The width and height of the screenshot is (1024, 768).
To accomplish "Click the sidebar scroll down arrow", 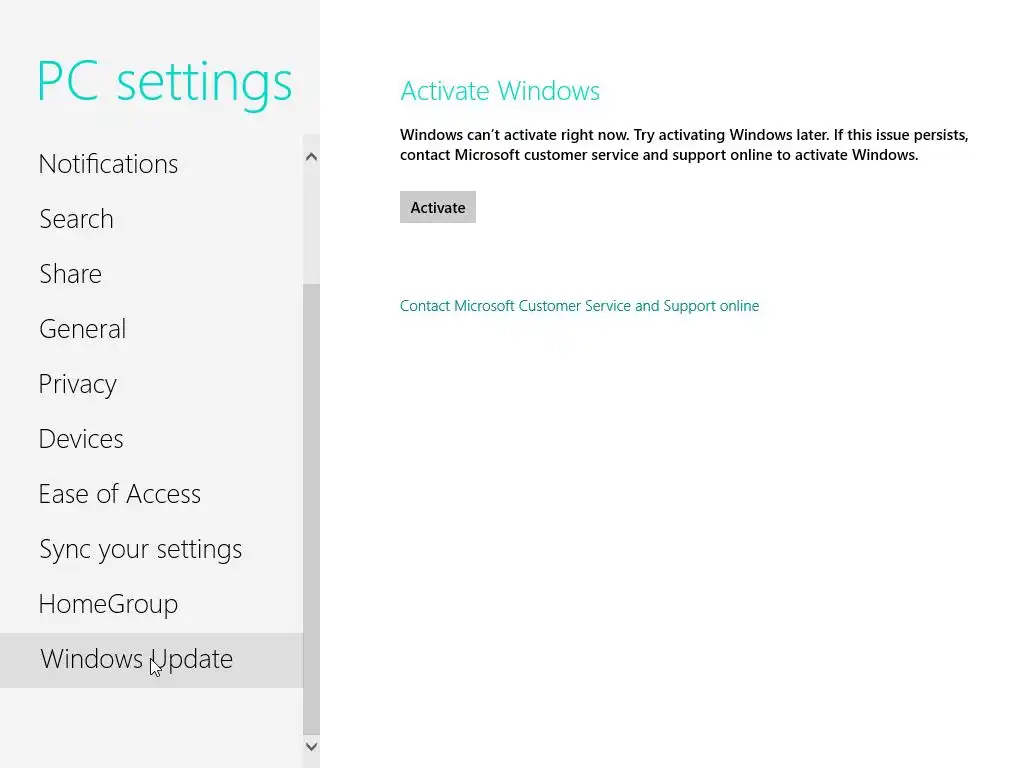I will [x=312, y=746].
